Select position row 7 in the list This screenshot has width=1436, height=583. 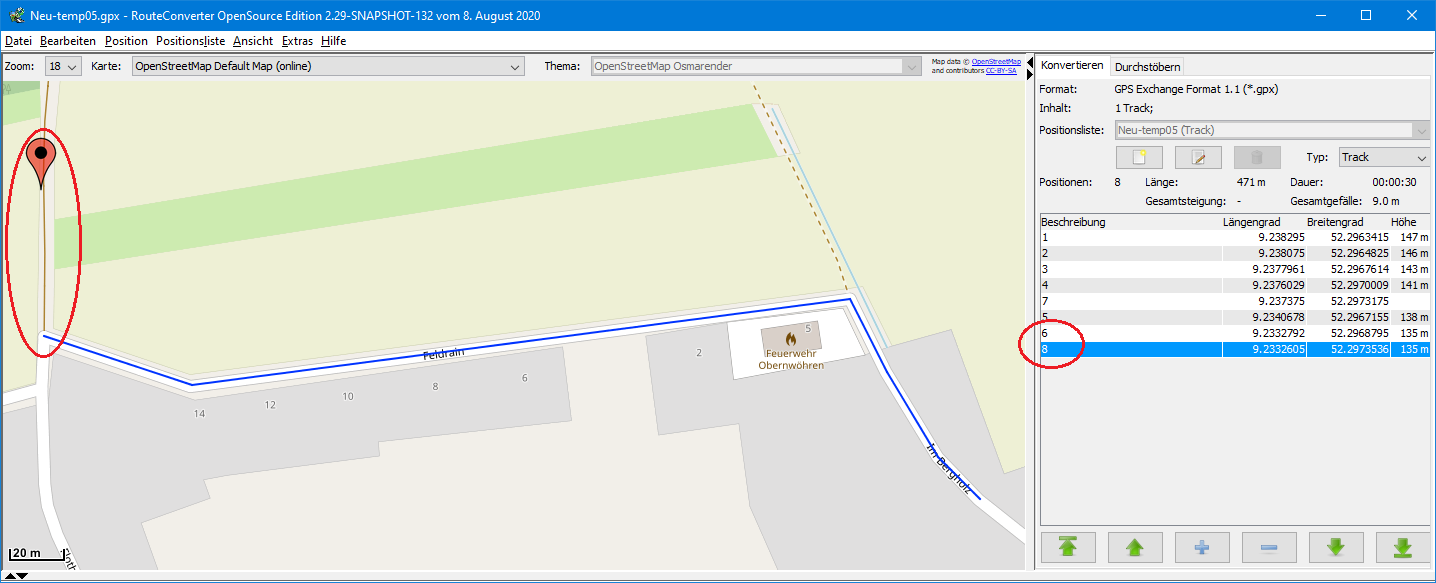pyautogui.click(x=1130, y=301)
